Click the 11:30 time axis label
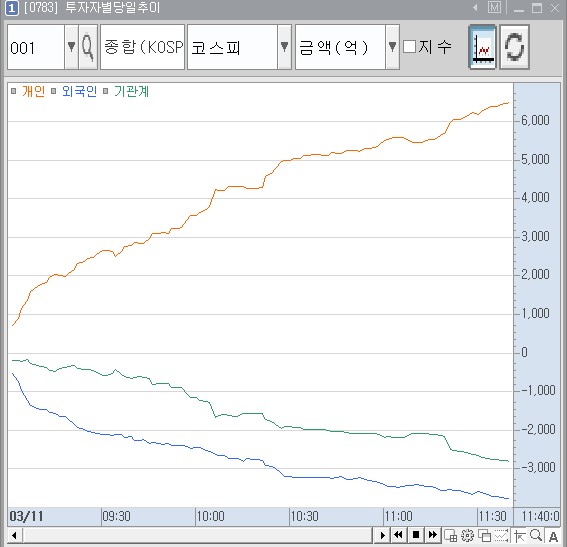 [493, 516]
